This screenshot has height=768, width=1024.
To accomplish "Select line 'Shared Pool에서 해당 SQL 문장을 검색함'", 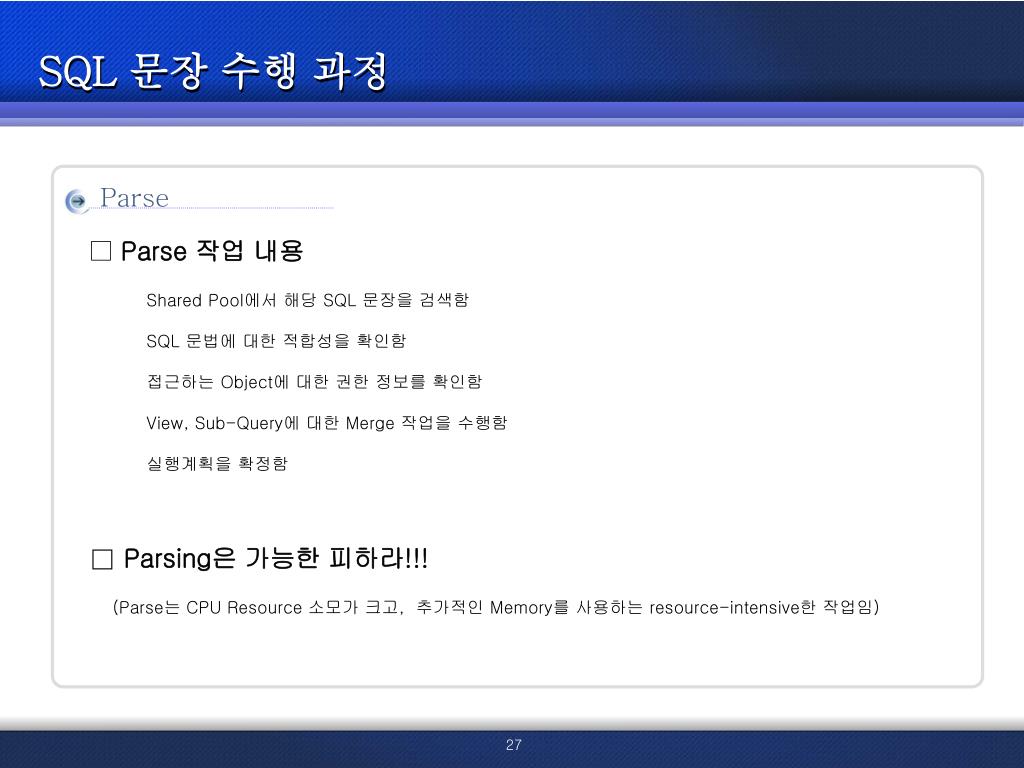I will click(x=308, y=300).
